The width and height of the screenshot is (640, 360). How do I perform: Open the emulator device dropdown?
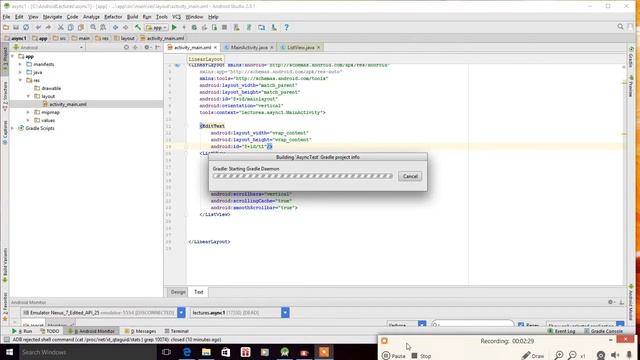[x=181, y=313]
